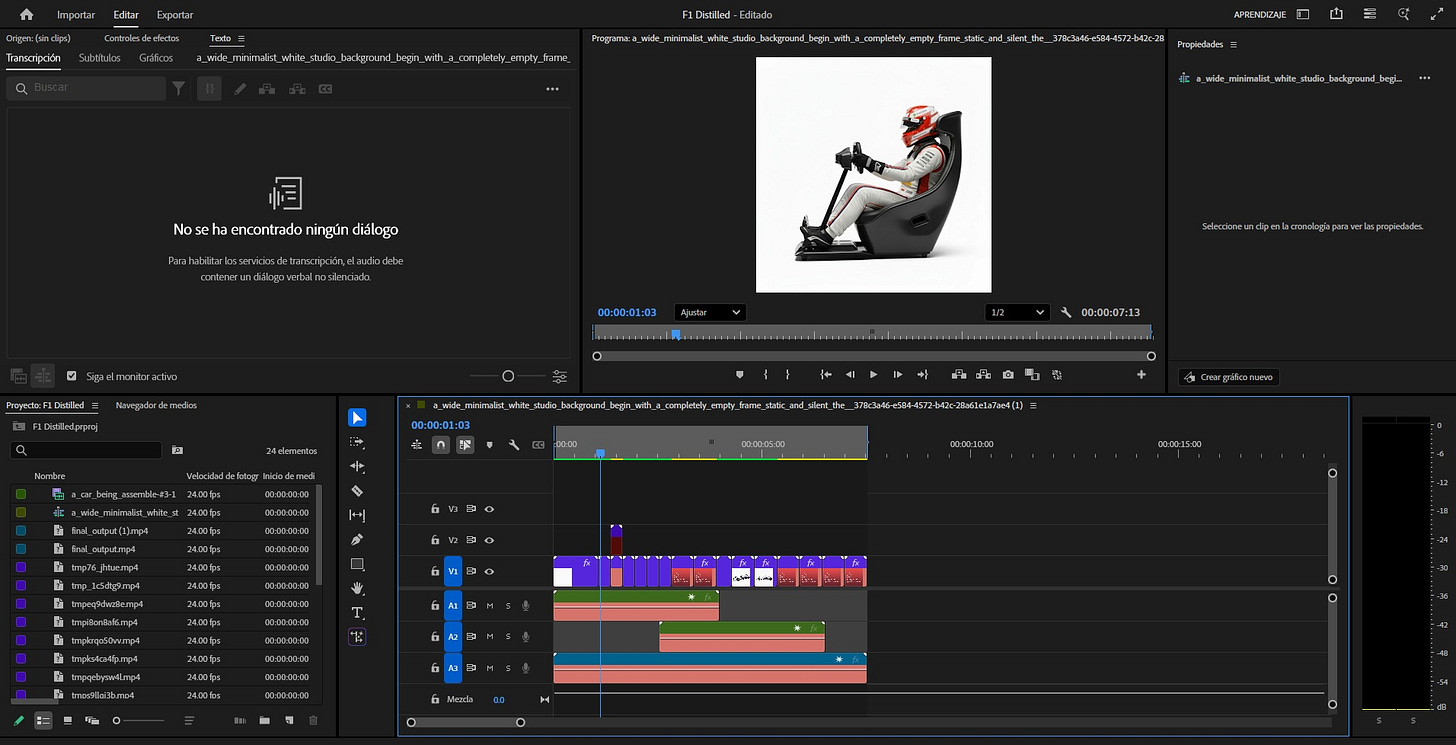Uncheck 'Siga el monitor activo' checkbox
1456x745 pixels.
click(x=71, y=376)
